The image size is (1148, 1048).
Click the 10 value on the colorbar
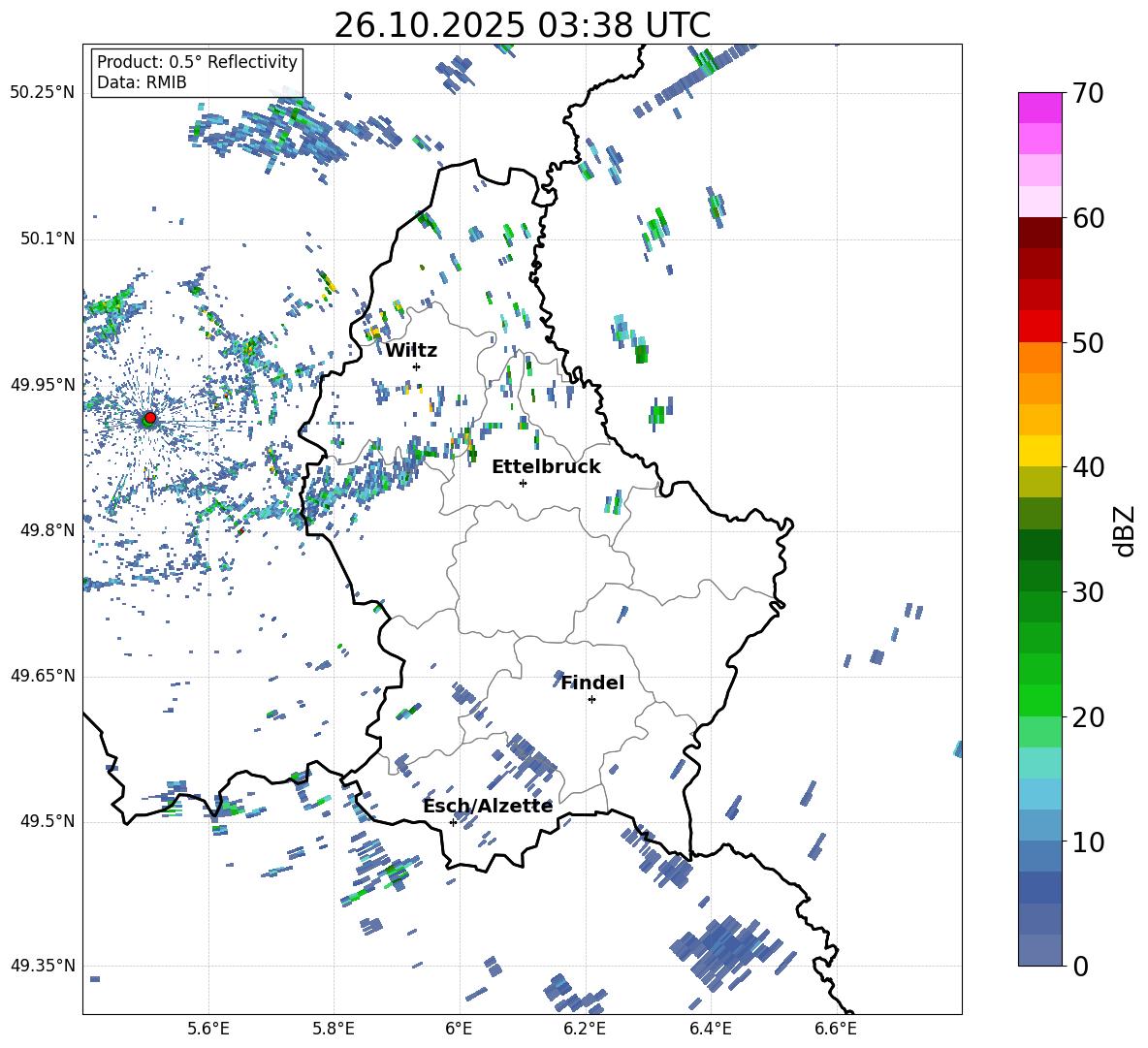(1088, 842)
